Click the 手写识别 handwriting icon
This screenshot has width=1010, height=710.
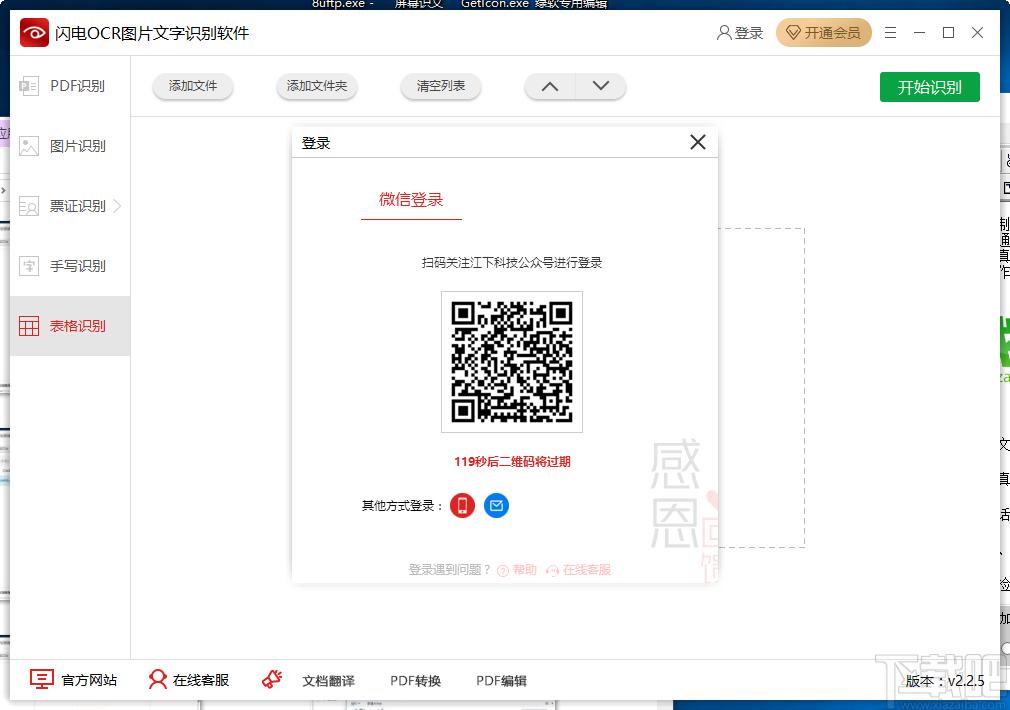[x=29, y=265]
